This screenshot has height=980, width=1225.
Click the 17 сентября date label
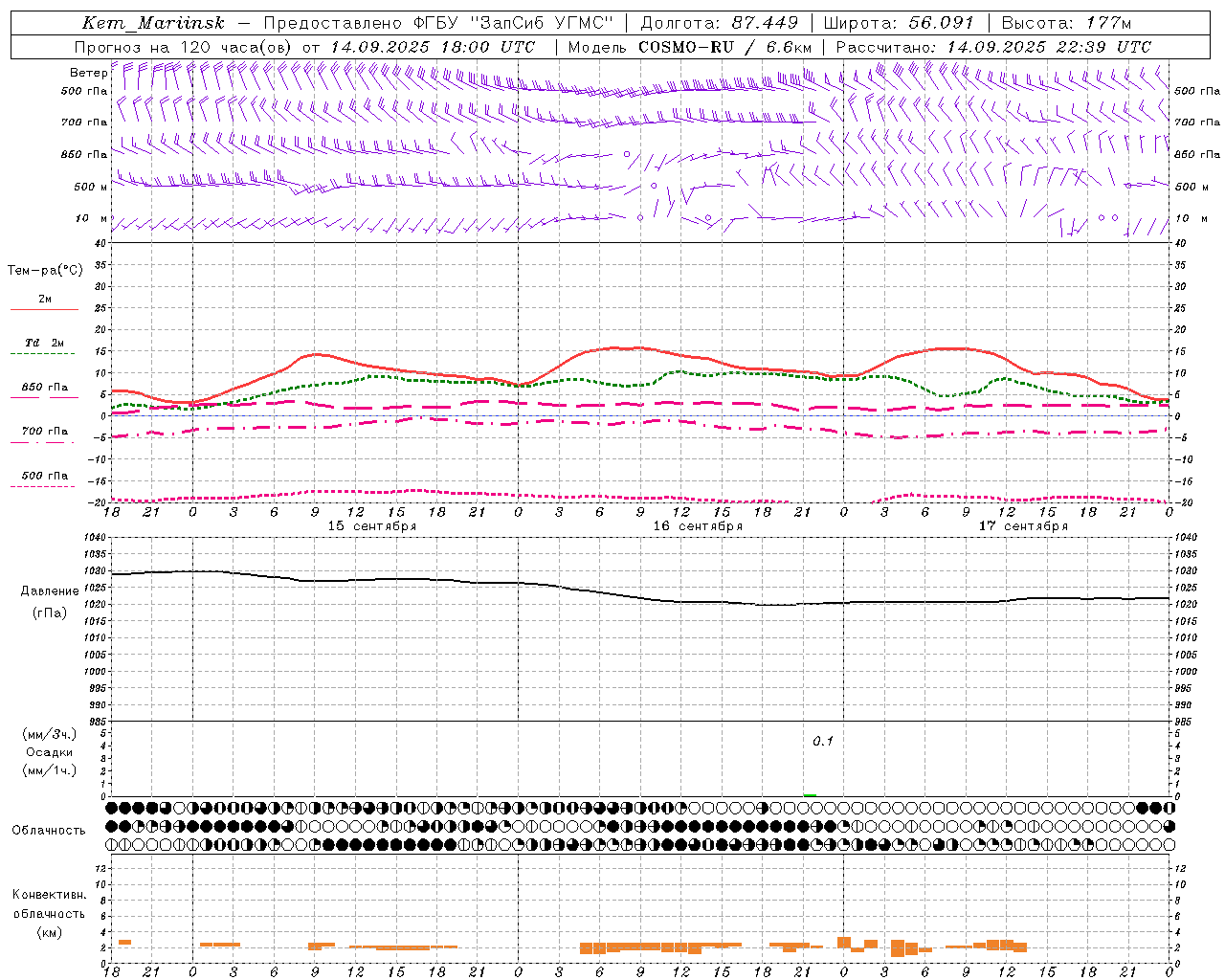1023,526
